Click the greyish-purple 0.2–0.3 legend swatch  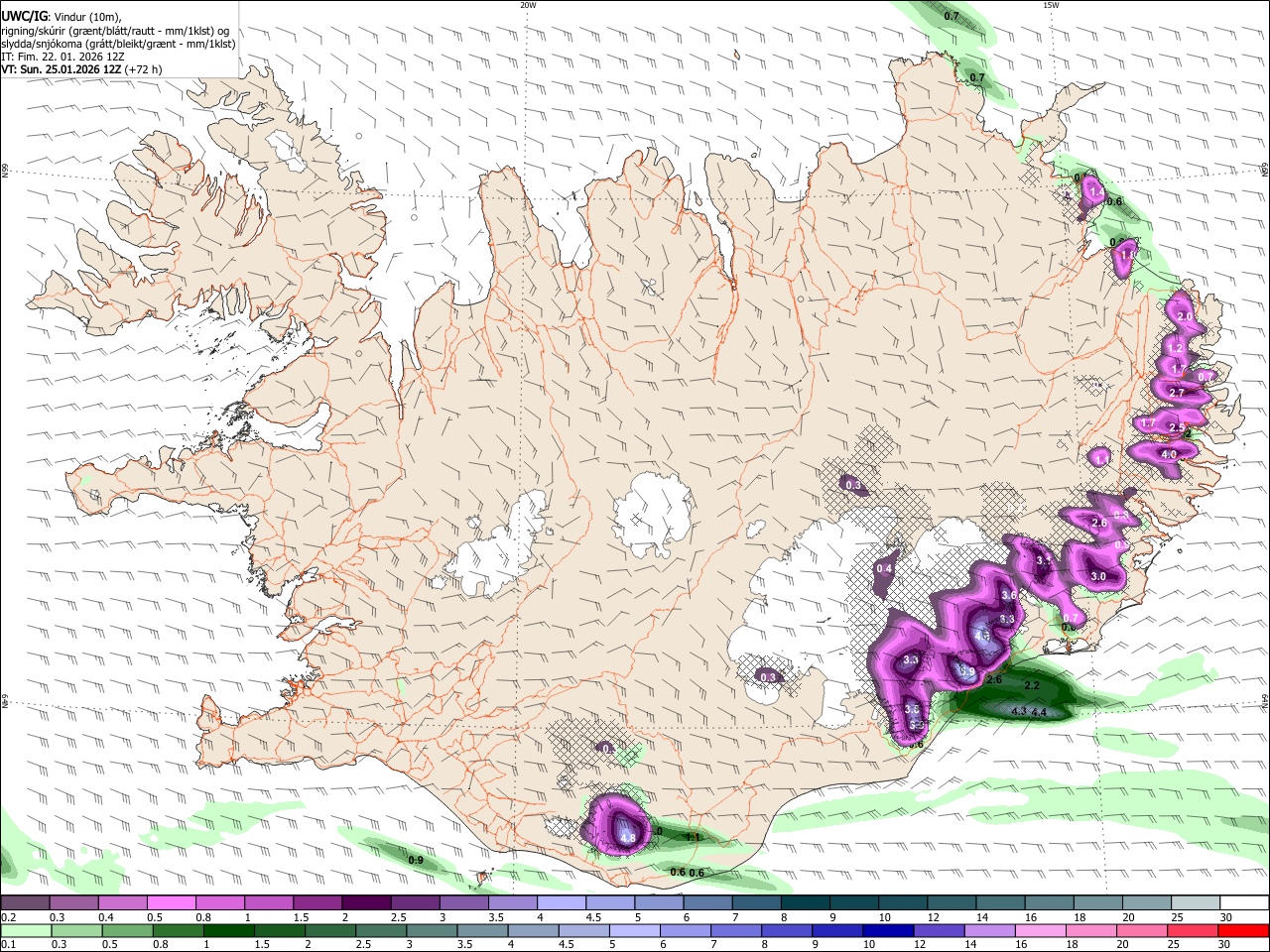(25, 903)
